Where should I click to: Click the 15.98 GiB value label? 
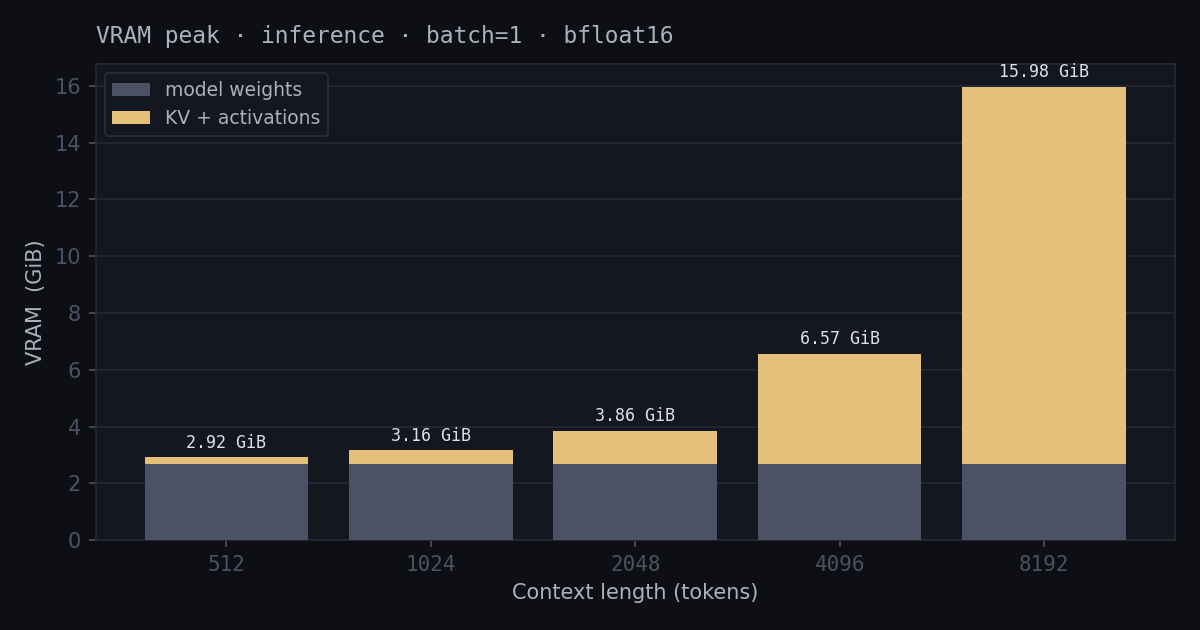coord(1043,72)
